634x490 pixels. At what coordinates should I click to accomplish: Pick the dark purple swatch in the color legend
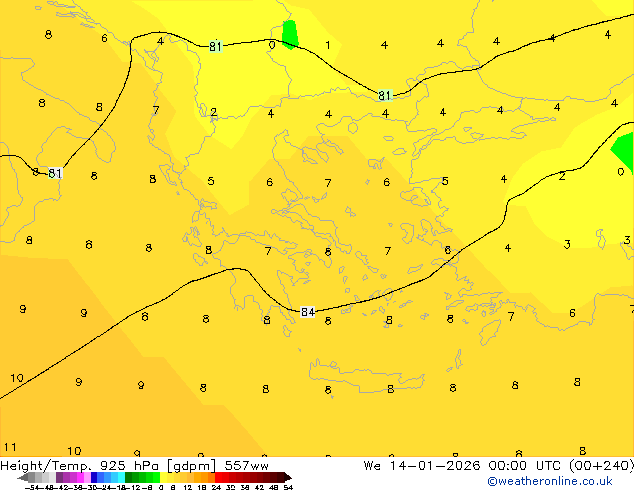pos(59,477)
